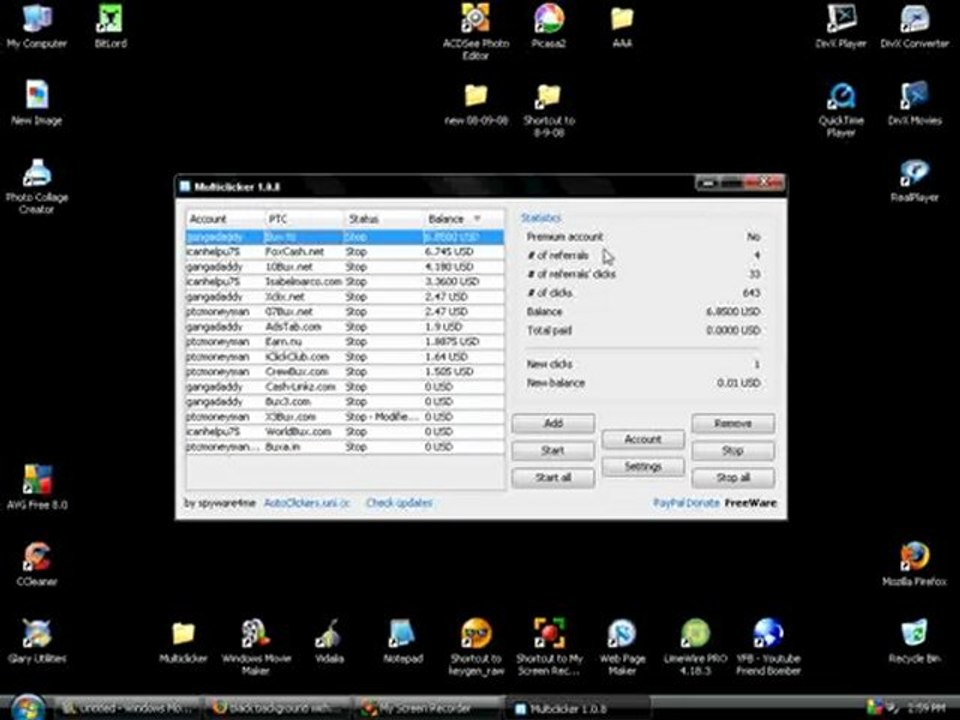The height and width of the screenshot is (720, 960).
Task: Select the WorldBux.com account row
Action: click(x=345, y=432)
